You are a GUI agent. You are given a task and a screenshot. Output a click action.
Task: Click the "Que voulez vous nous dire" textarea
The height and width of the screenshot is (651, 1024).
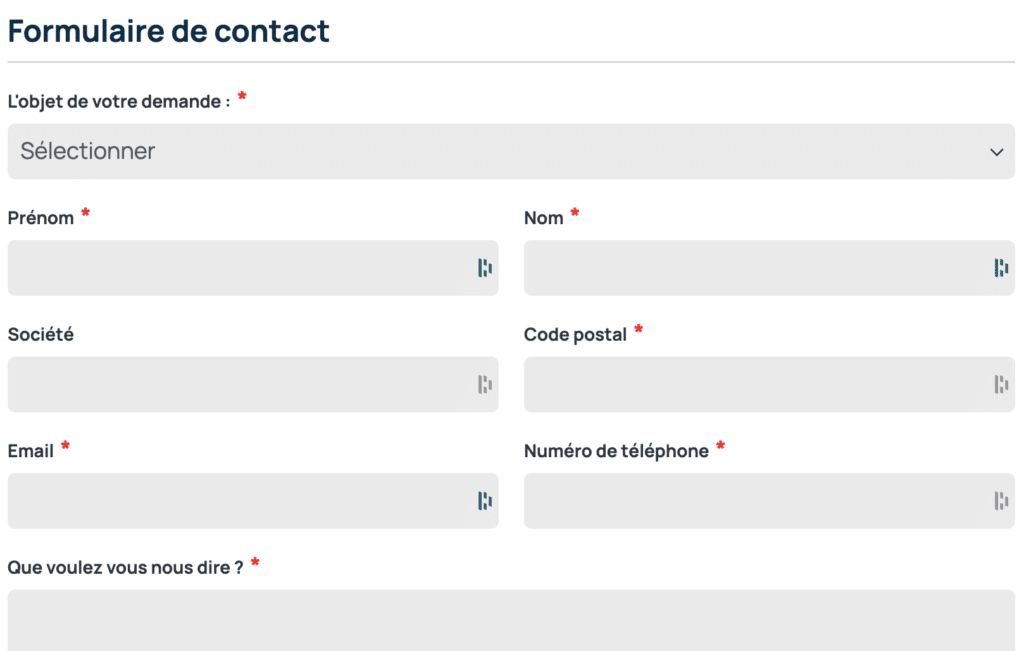click(x=511, y=620)
